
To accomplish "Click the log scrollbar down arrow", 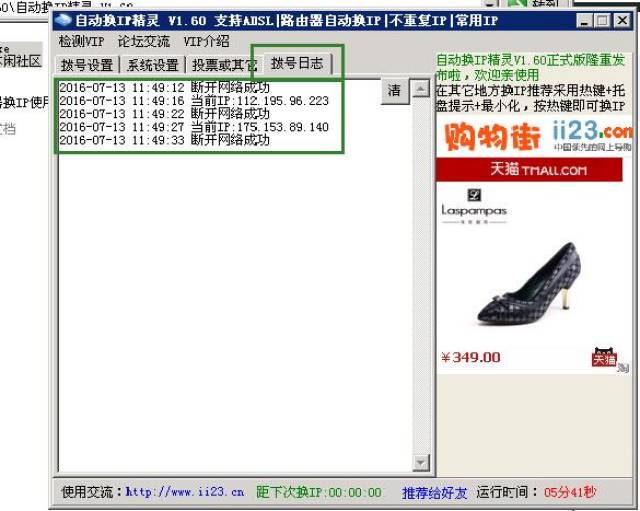I will 420,462.
